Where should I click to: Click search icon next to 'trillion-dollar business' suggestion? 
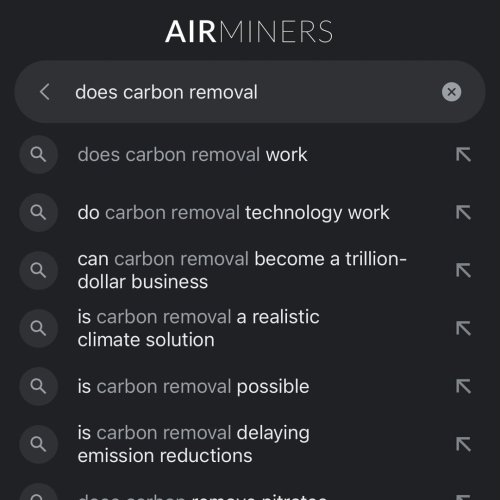pos(38,270)
